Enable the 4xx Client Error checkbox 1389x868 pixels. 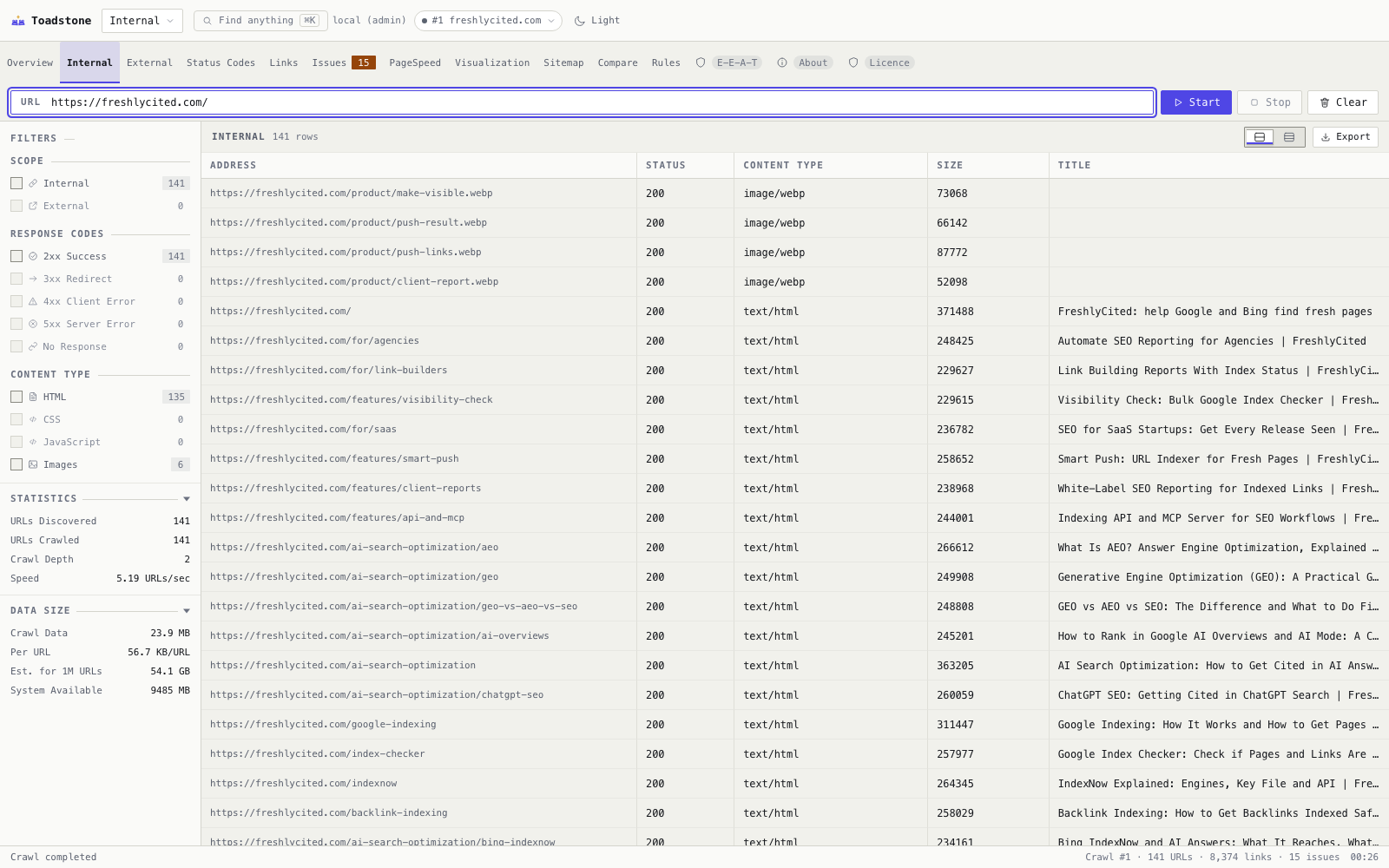[16, 301]
